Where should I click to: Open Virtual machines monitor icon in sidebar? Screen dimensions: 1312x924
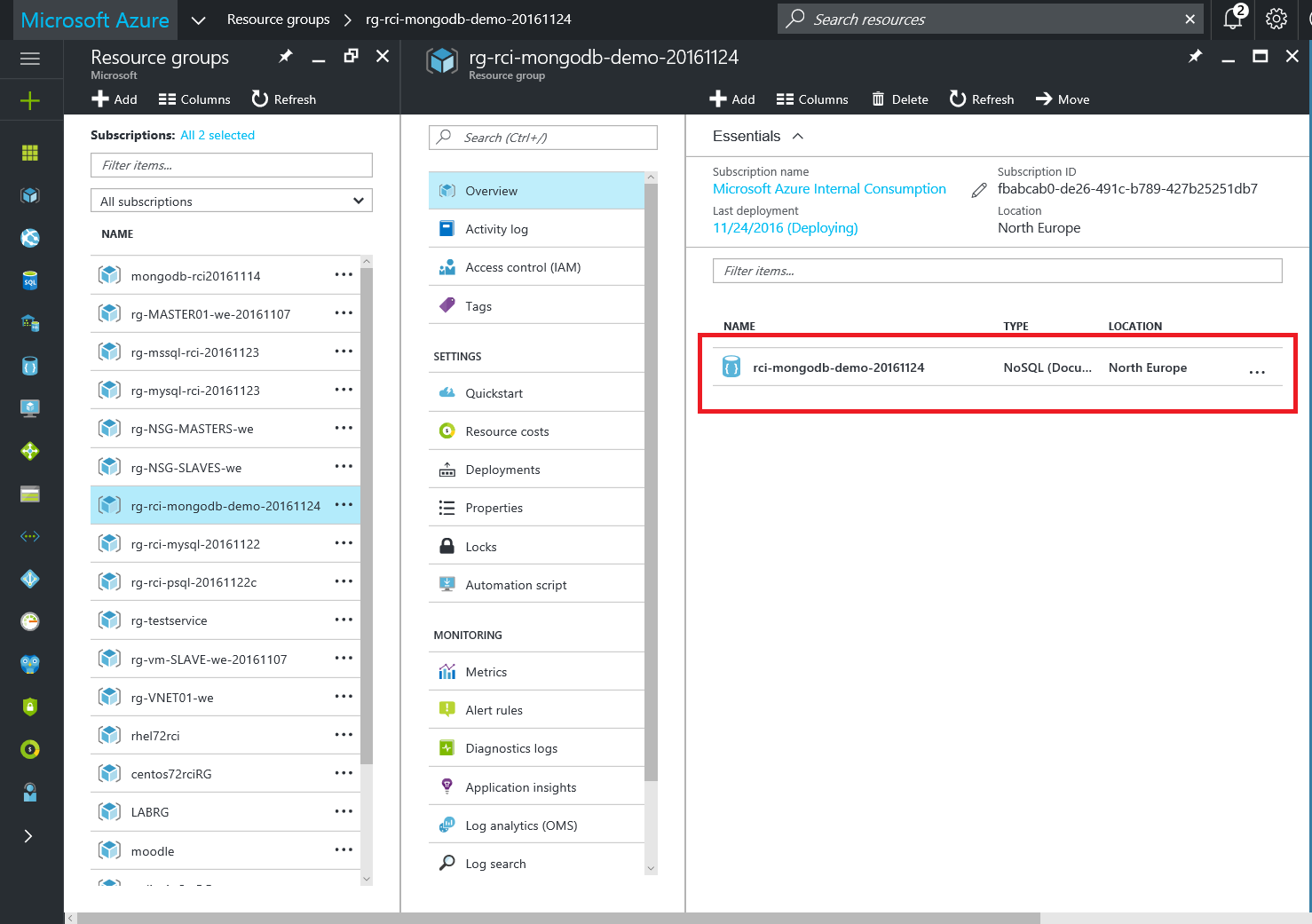point(30,408)
